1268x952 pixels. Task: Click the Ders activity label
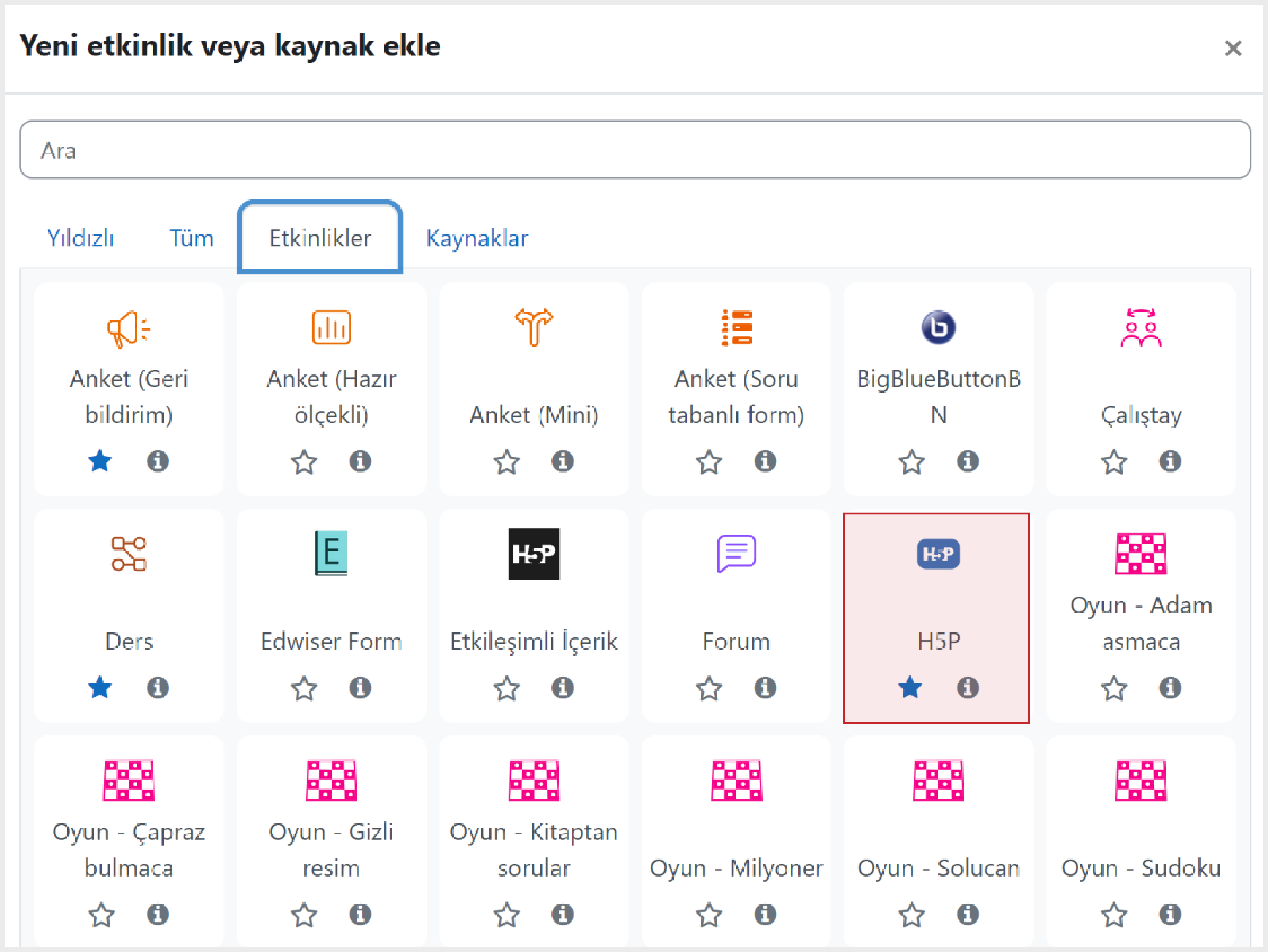129,641
